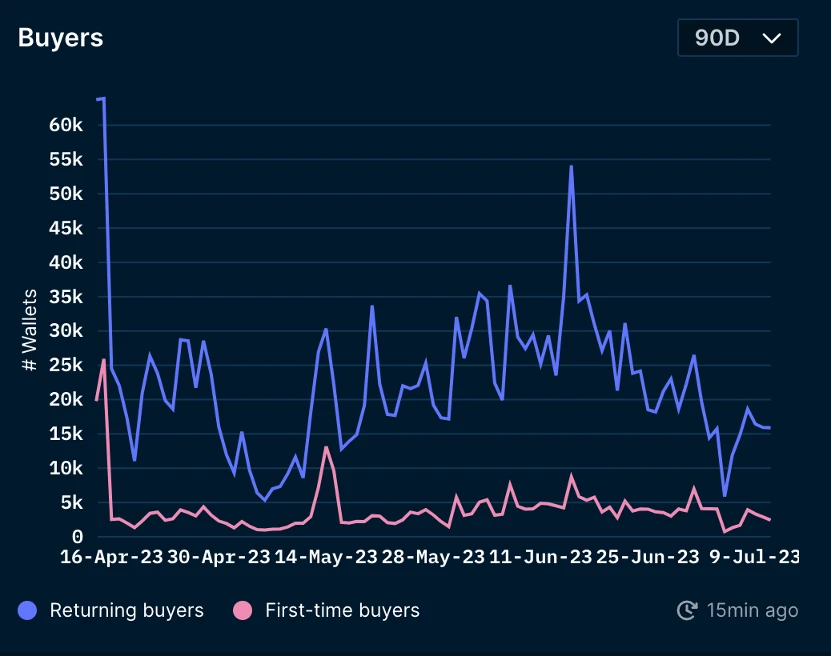Click the mid-May peak on the pink line
The width and height of the screenshot is (832, 656).
click(327, 447)
